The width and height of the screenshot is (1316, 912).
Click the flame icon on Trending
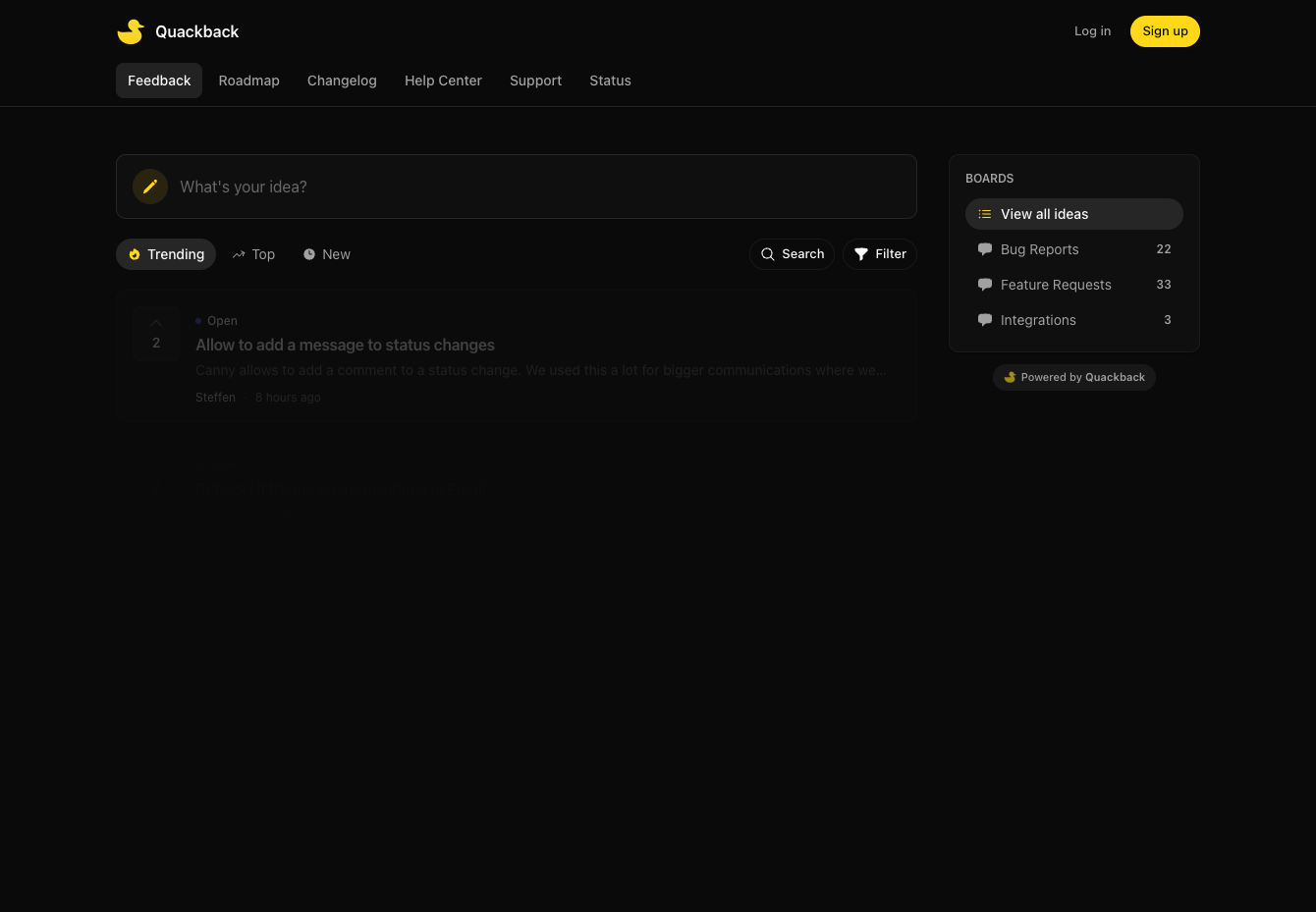(135, 254)
